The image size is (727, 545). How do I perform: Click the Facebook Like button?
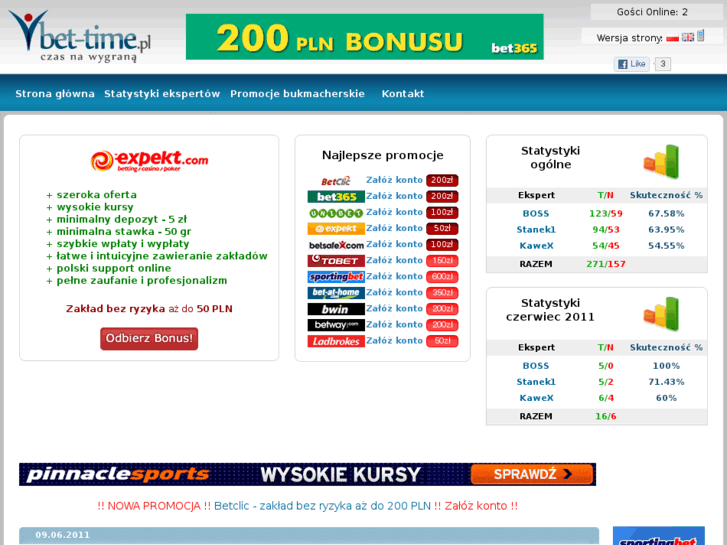pos(631,64)
